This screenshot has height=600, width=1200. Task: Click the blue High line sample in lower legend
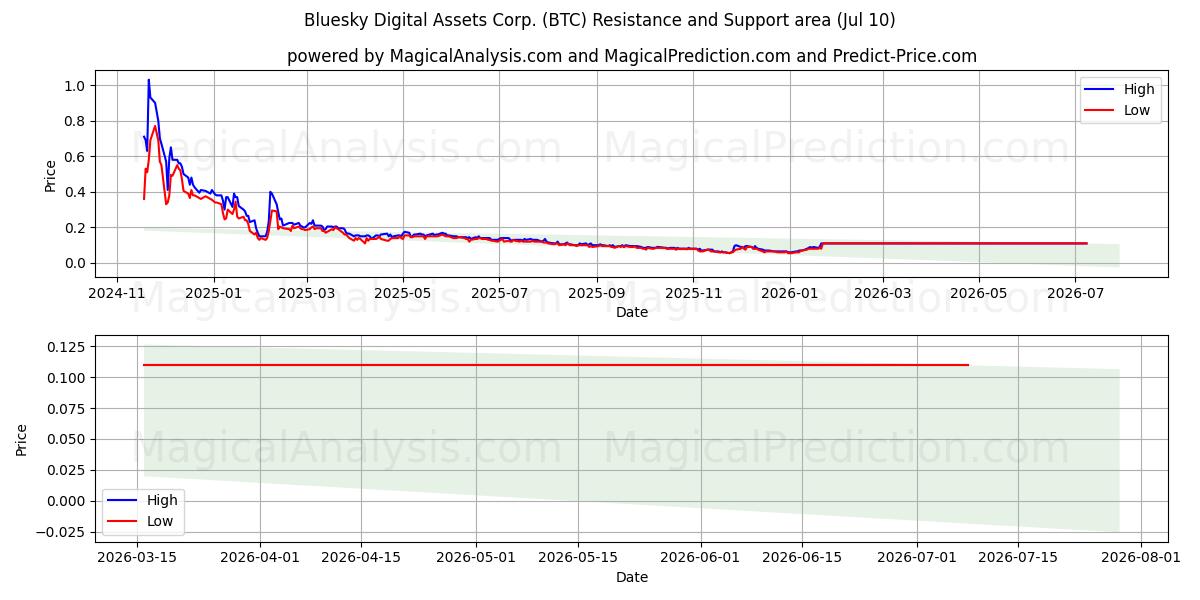click(x=123, y=501)
